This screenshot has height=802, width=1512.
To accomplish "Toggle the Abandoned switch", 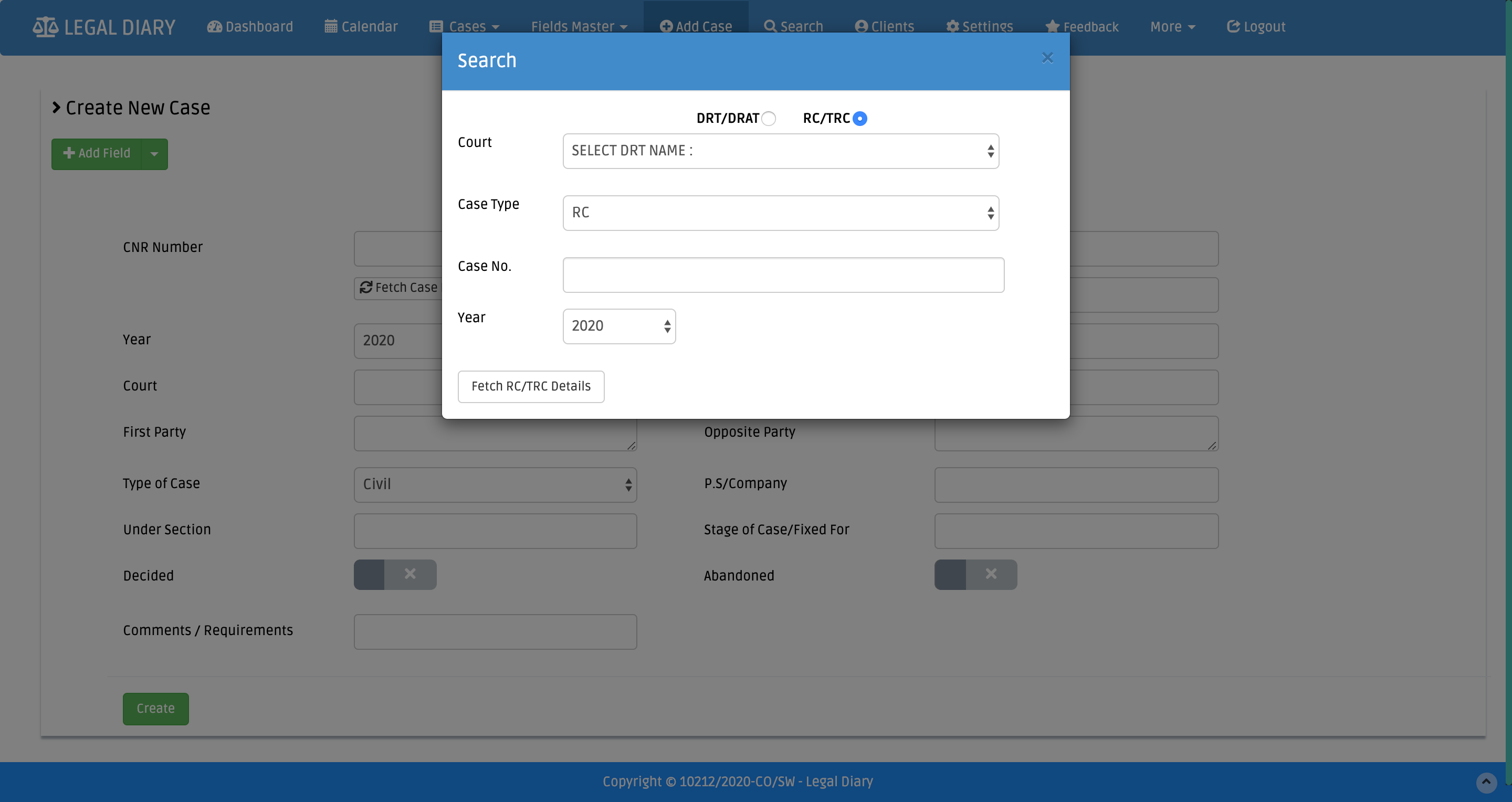I will [x=975, y=574].
